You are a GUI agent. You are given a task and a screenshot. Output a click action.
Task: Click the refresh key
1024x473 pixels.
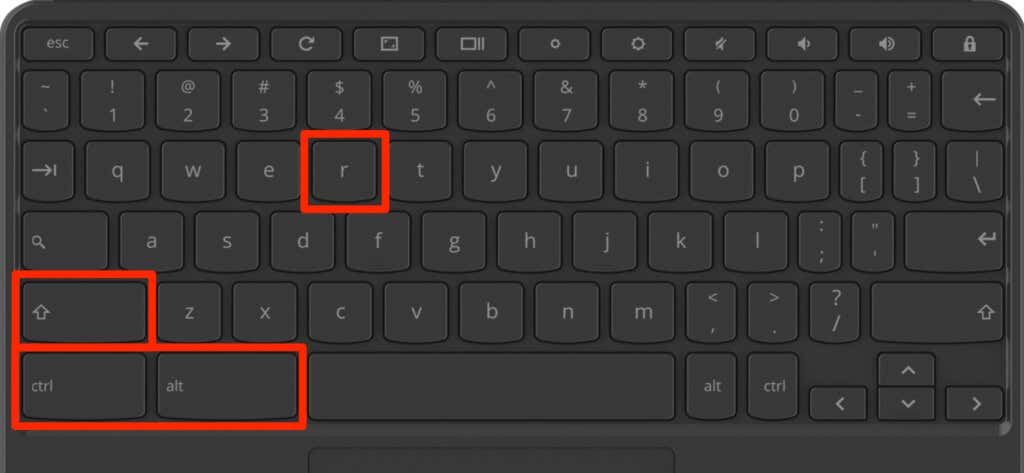(x=306, y=44)
